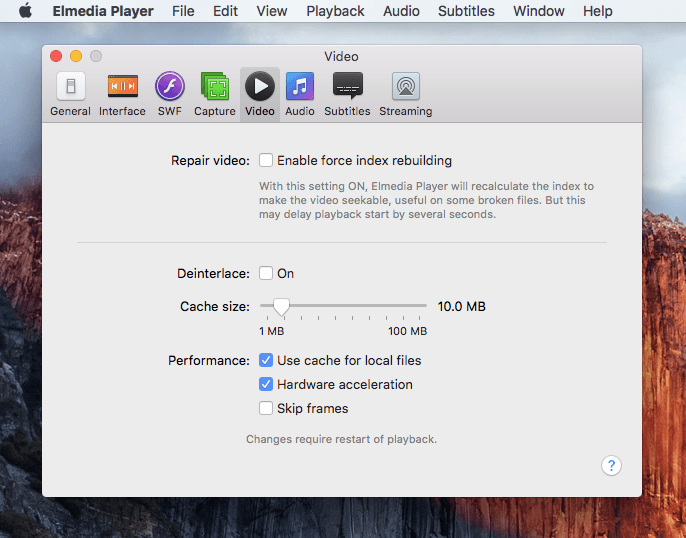686x538 pixels.
Task: Open the View menu
Action: [x=272, y=11]
